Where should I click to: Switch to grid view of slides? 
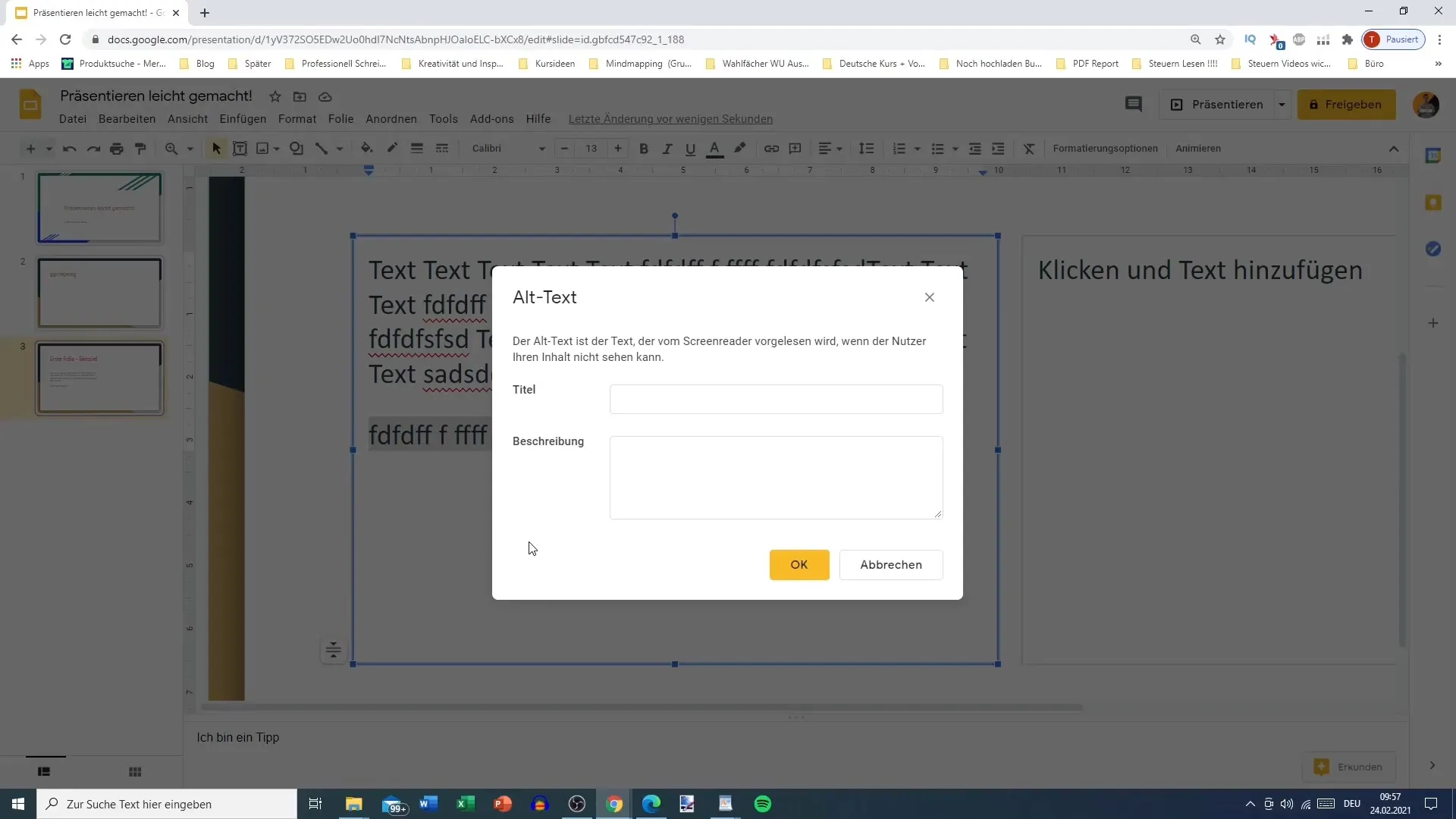click(135, 772)
